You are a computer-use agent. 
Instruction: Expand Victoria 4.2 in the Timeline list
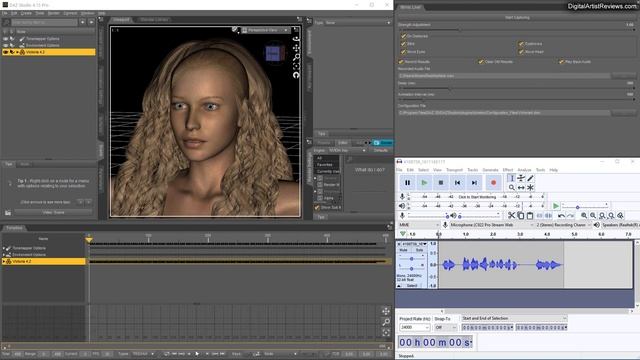[x=4, y=261]
